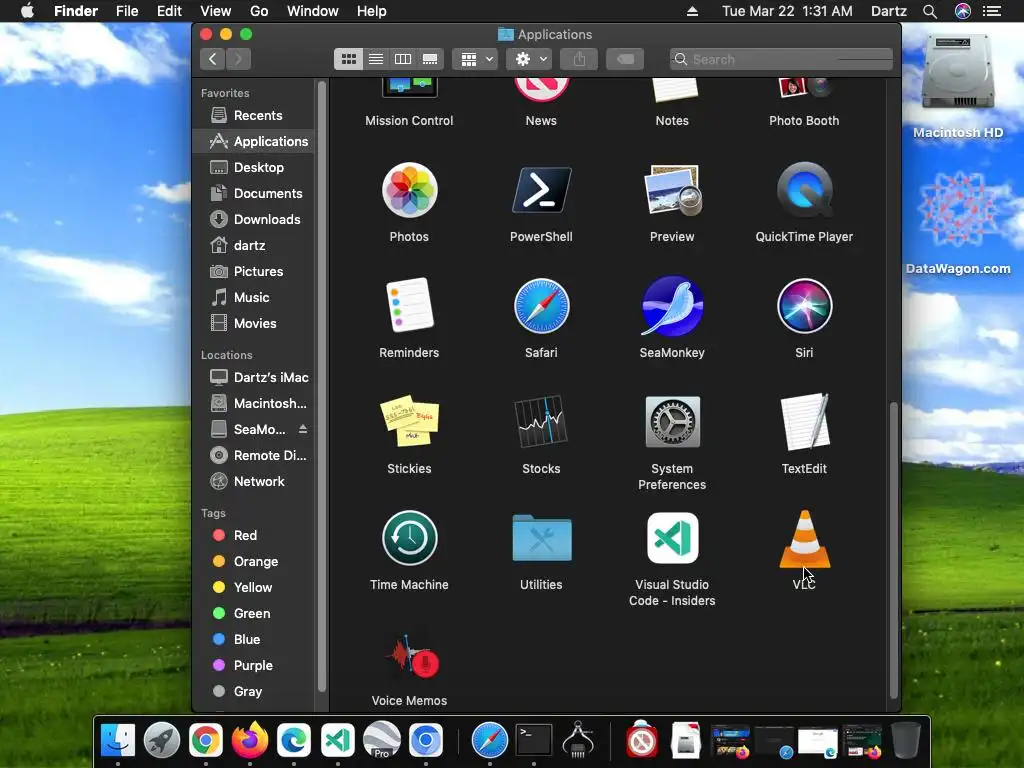The image size is (1024, 768).
Task: Open Launchpad from the Dock
Action: coord(162,741)
